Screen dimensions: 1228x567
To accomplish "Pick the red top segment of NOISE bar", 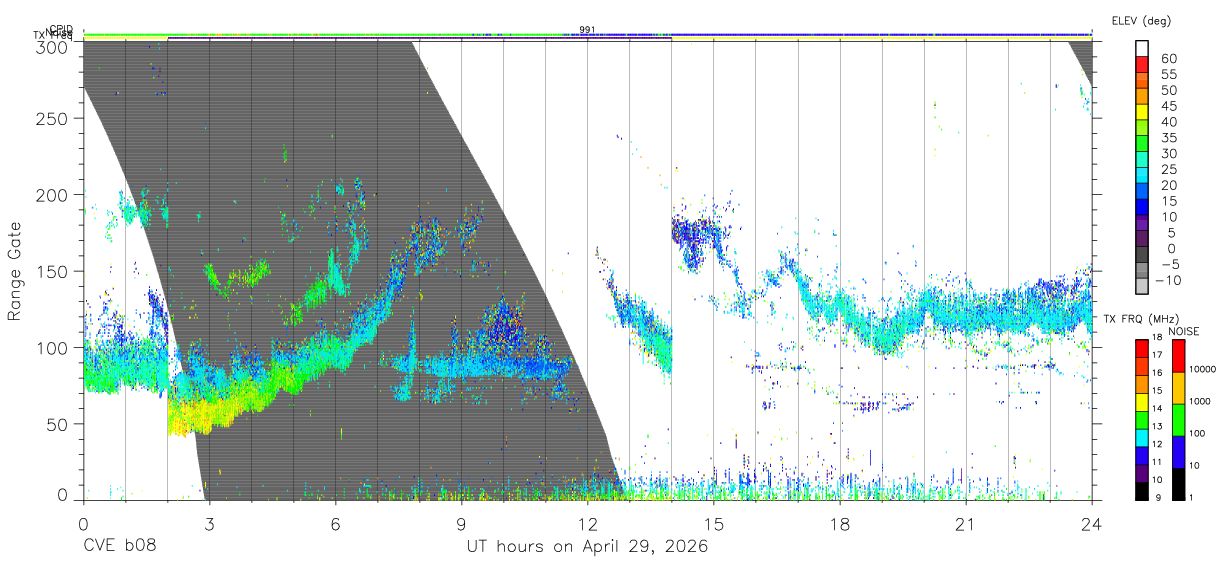I will coord(1178,356).
